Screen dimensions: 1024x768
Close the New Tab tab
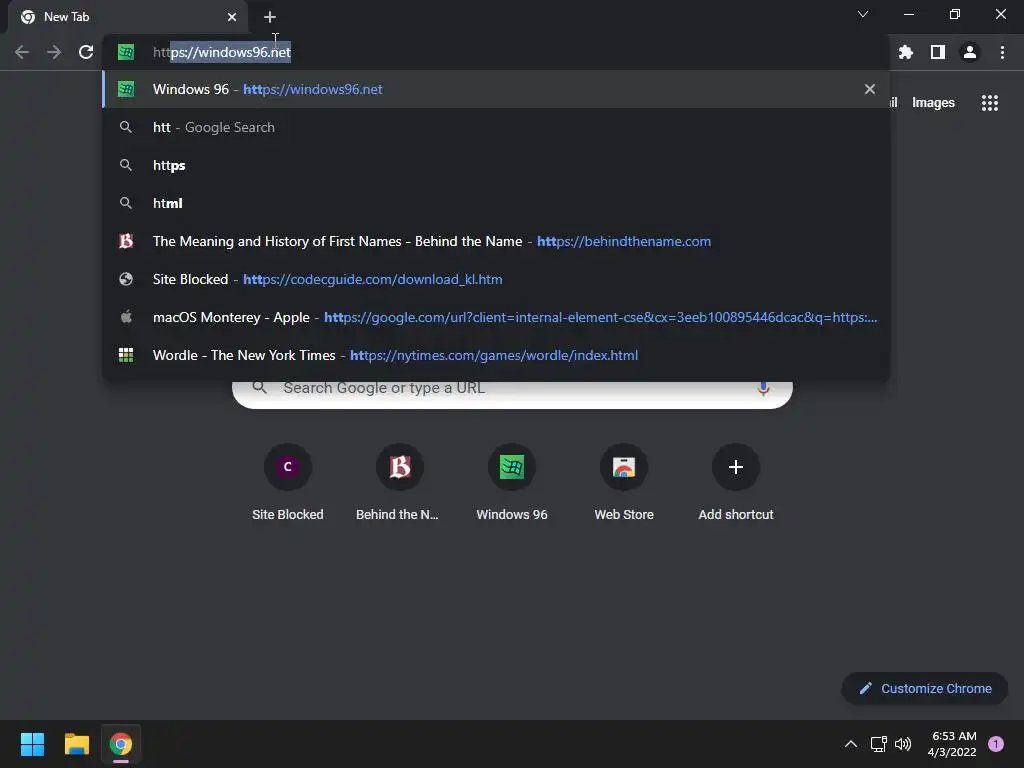232,17
